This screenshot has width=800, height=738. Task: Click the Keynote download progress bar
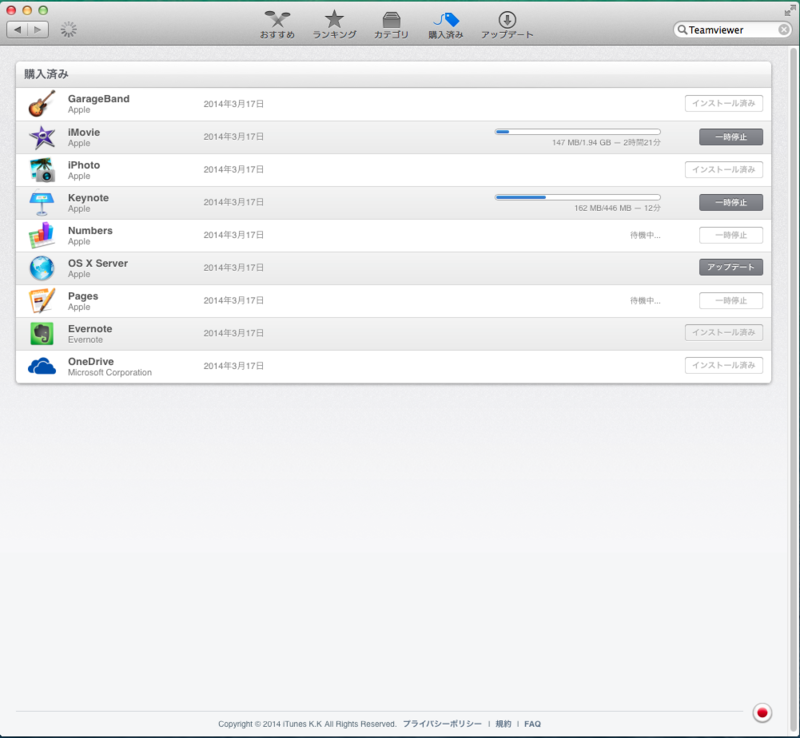tap(578, 197)
